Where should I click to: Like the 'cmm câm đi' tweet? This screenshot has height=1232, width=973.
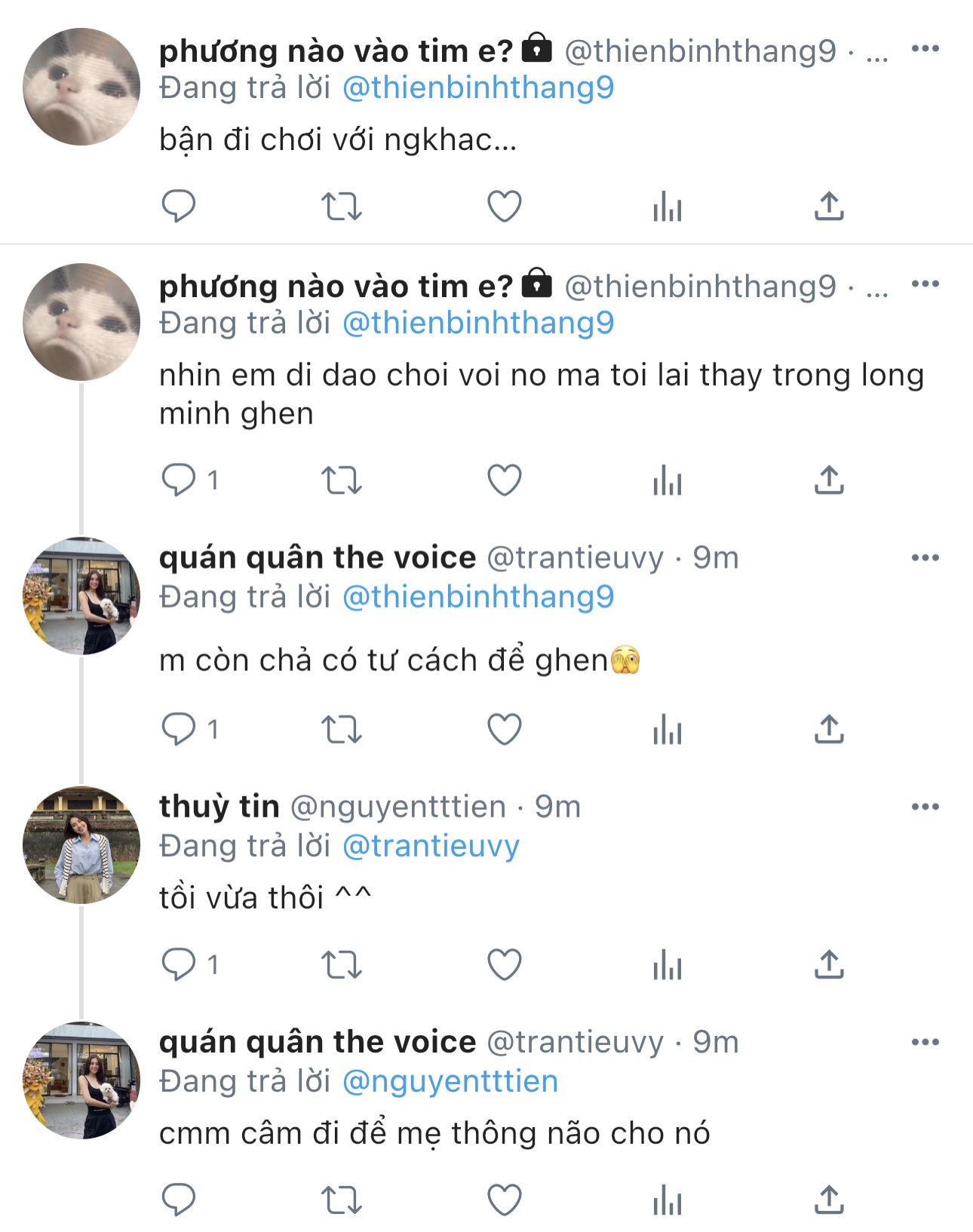[x=505, y=1200]
